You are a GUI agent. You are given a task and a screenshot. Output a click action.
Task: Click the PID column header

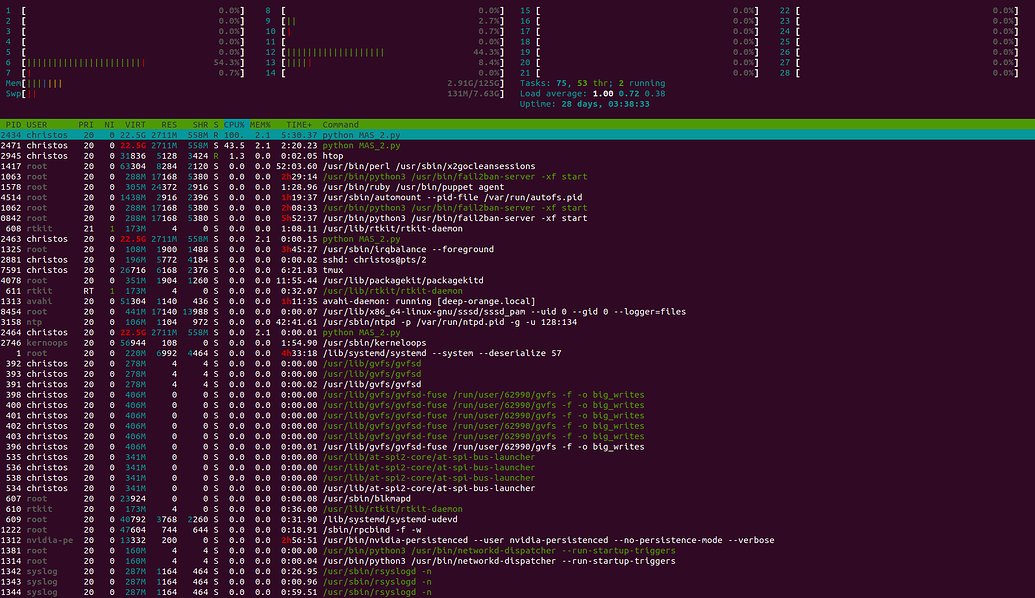[14, 125]
